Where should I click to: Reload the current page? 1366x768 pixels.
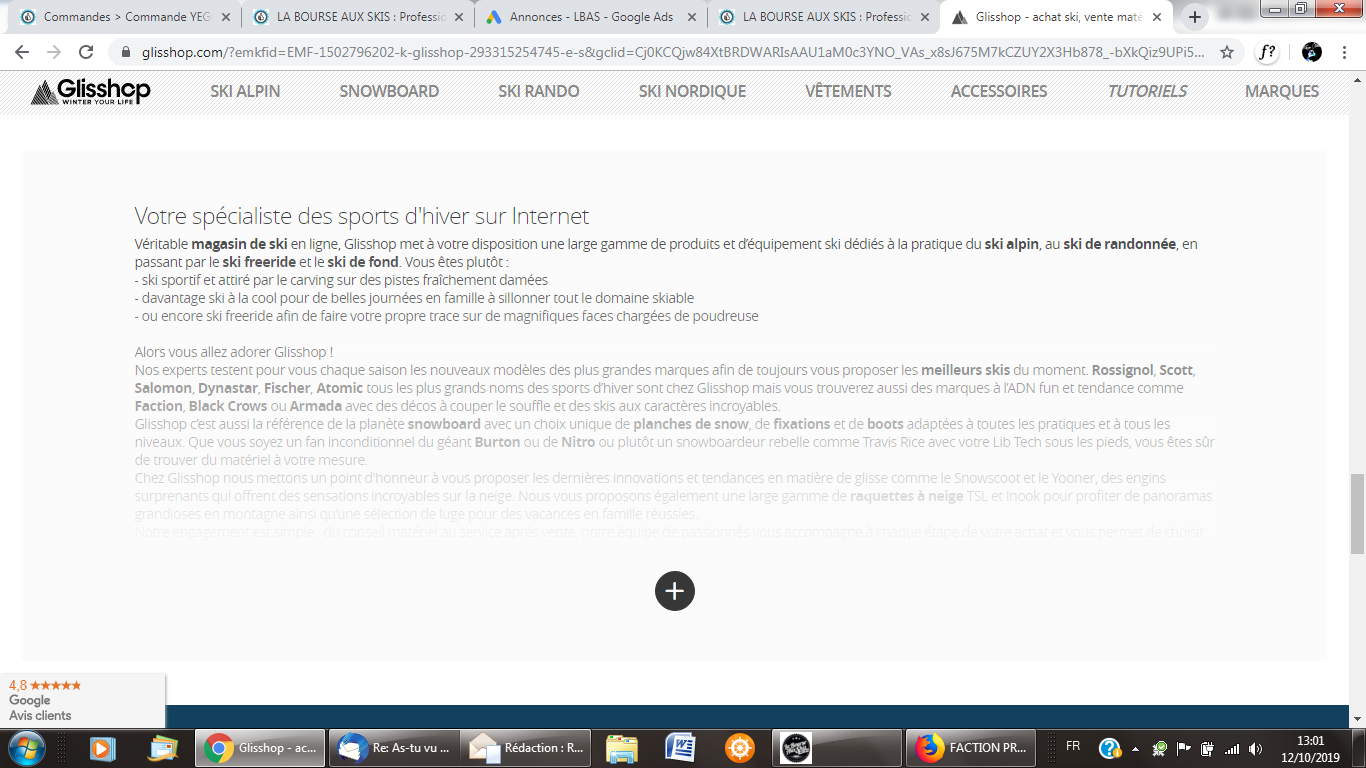pyautogui.click(x=86, y=53)
